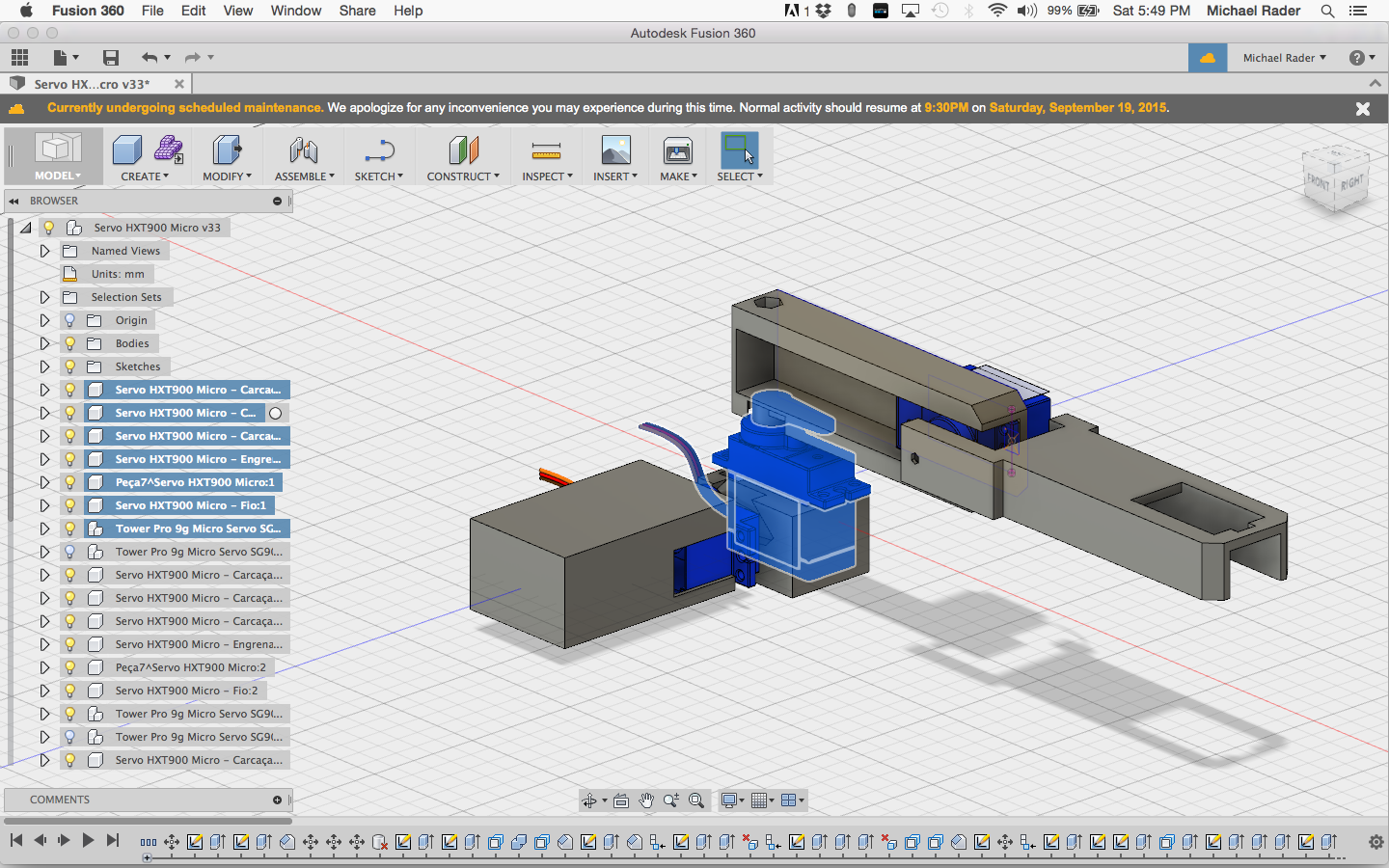This screenshot has height=868, width=1389.
Task: Open Display Settings monitor icon
Action: (729, 800)
